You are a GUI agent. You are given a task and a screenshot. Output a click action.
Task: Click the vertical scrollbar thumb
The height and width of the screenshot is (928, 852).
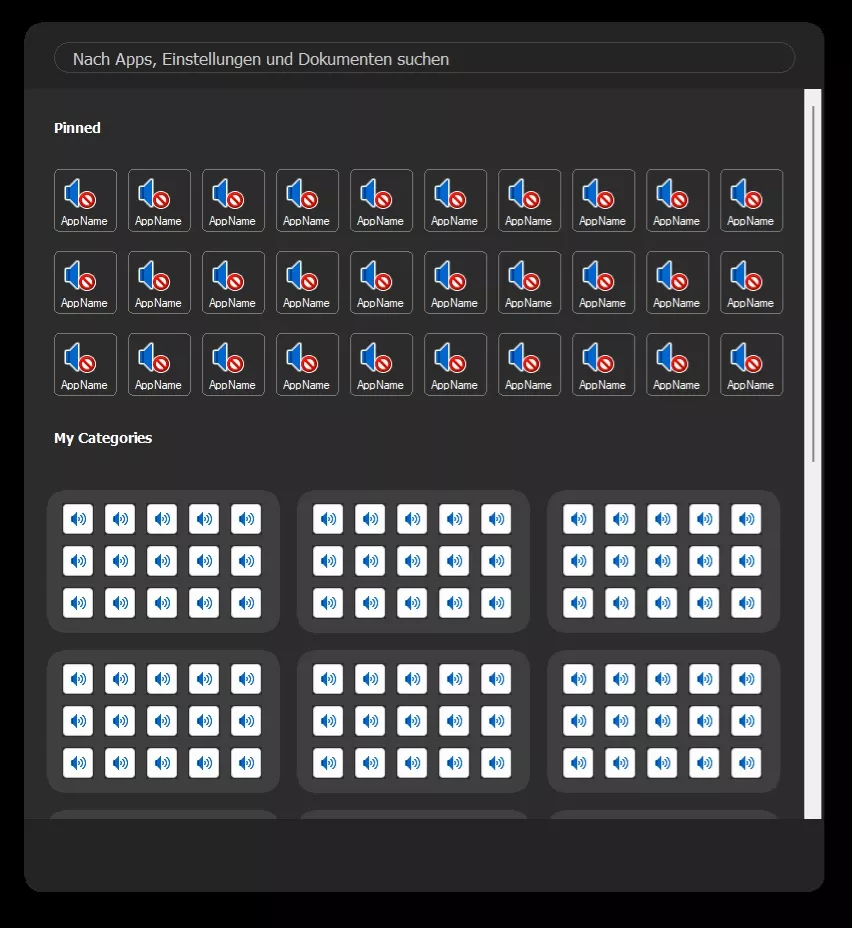pos(814,284)
